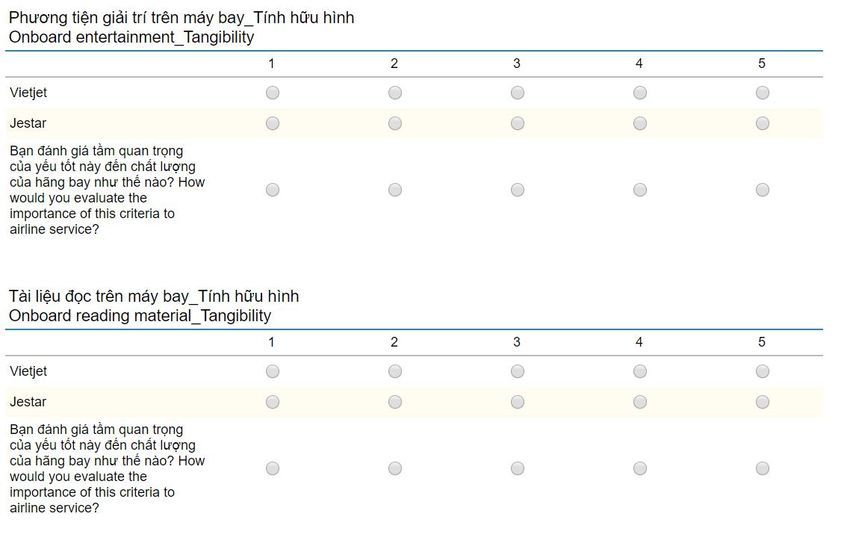Give Vietjet 5 for onboard reading material
Viewport: 850px width, 555px height.
click(762, 372)
